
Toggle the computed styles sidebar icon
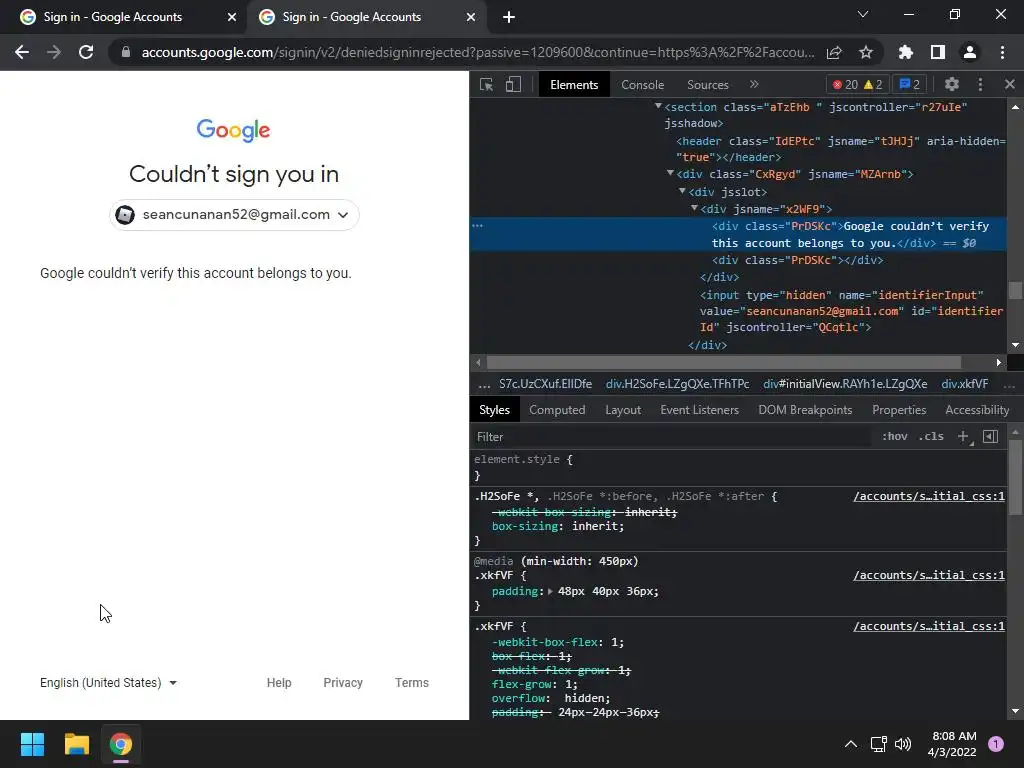click(990, 436)
